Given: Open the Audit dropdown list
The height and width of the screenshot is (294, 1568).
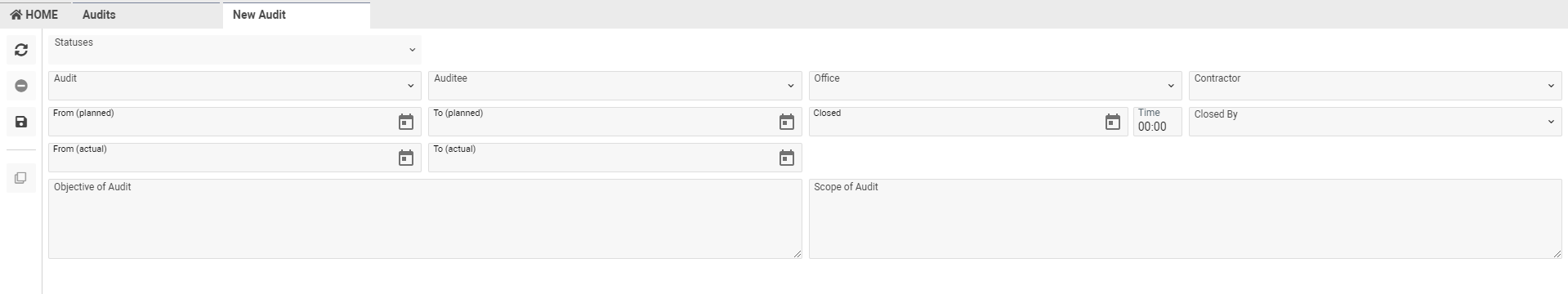Looking at the screenshot, I should click(235, 86).
